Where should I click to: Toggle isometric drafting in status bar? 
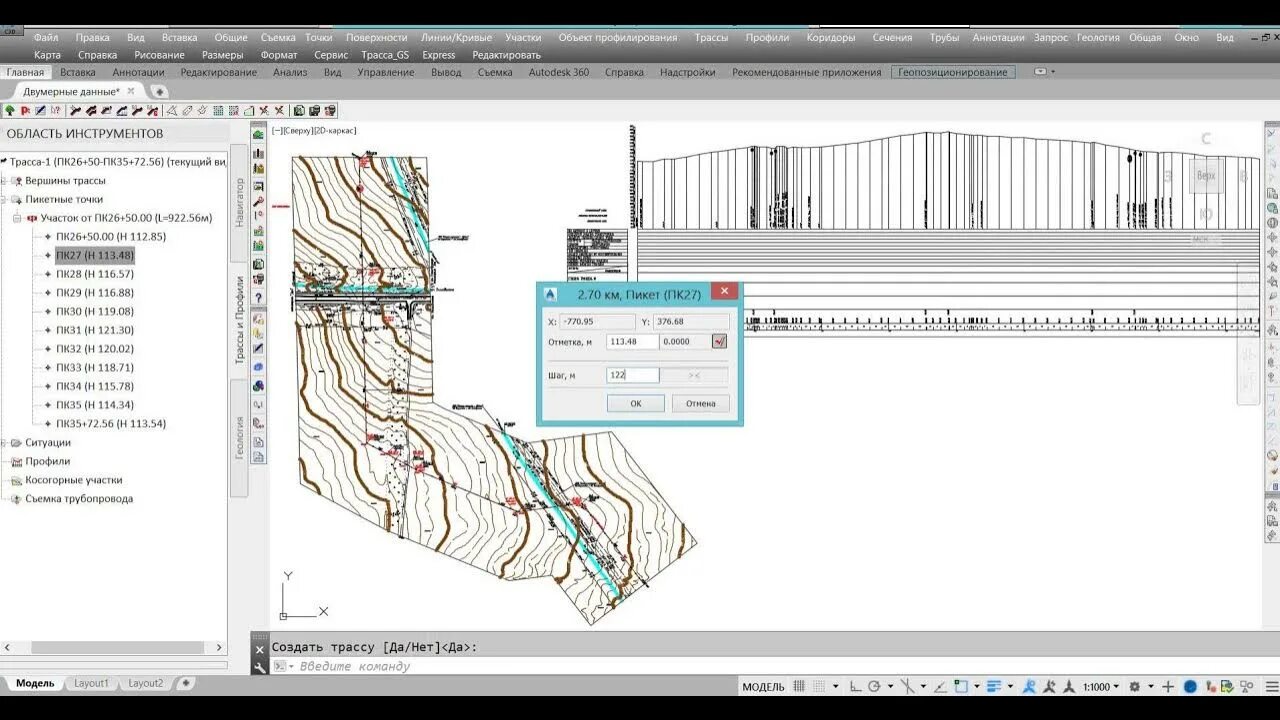908,687
